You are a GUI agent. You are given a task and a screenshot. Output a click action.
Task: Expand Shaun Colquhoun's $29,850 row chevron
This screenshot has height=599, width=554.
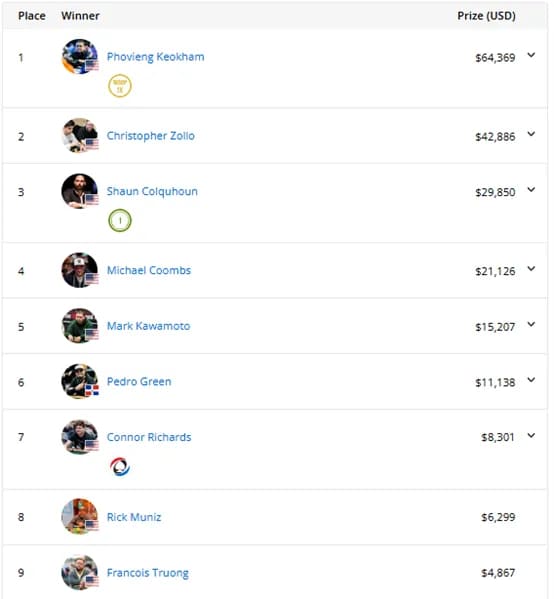point(531,190)
